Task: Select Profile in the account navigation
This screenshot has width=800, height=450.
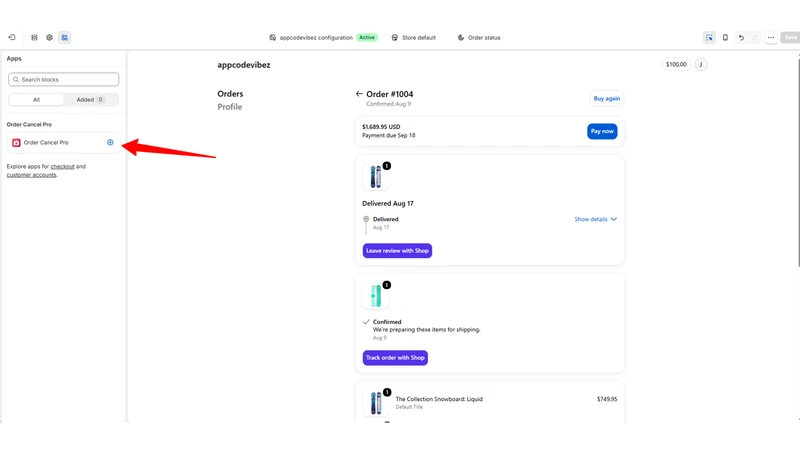Action: coord(230,107)
